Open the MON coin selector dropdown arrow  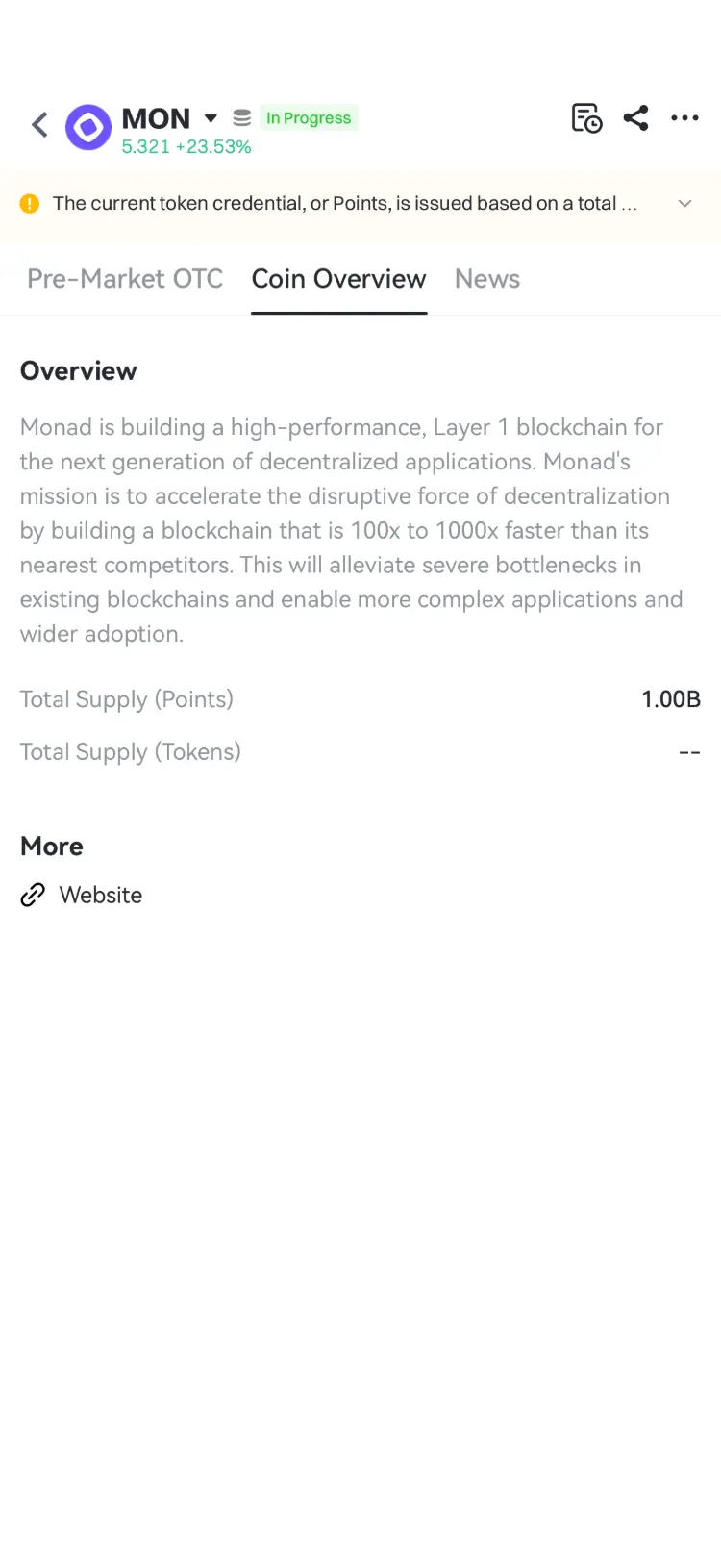click(x=211, y=119)
